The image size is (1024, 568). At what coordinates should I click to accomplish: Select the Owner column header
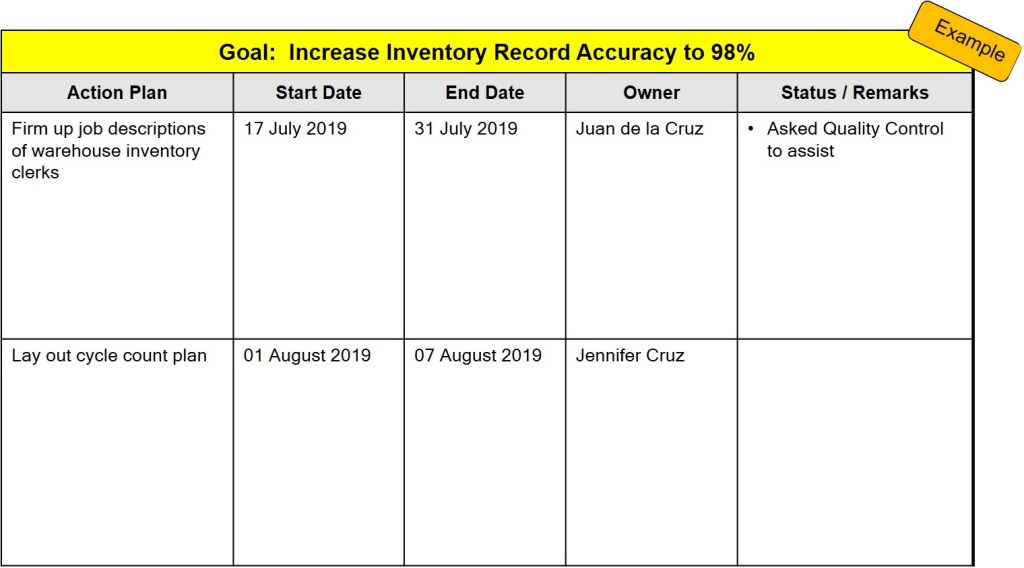(651, 93)
